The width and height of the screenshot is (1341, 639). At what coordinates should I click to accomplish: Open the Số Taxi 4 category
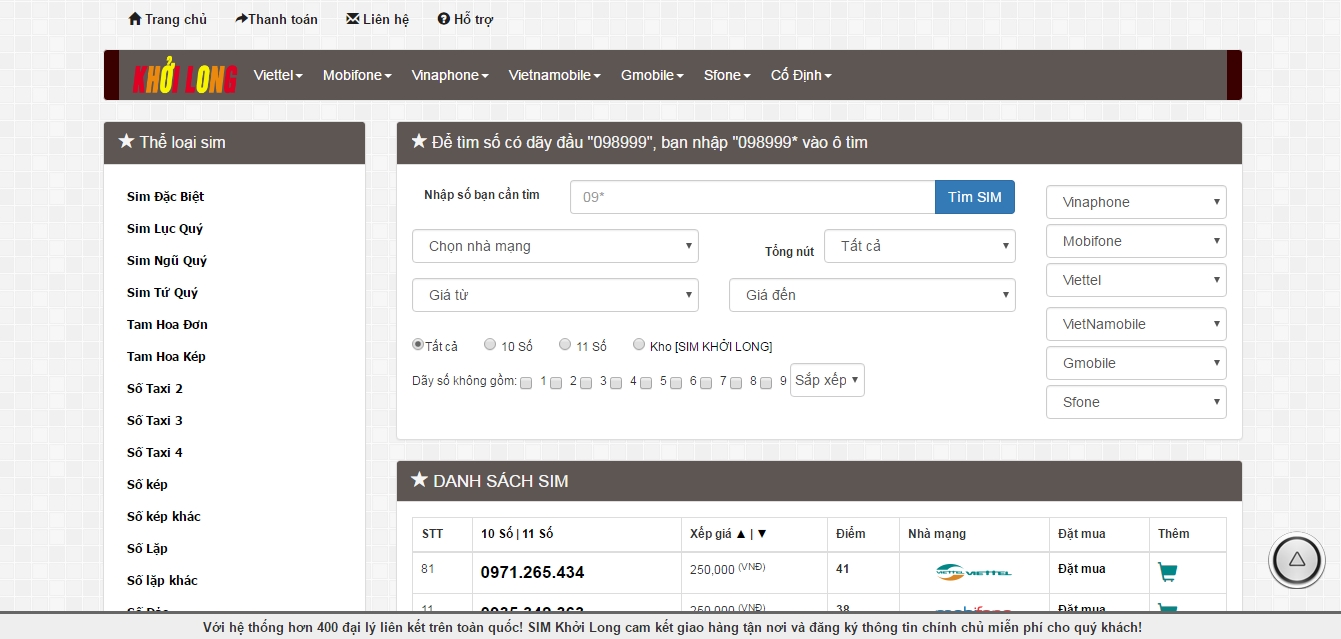coord(155,452)
